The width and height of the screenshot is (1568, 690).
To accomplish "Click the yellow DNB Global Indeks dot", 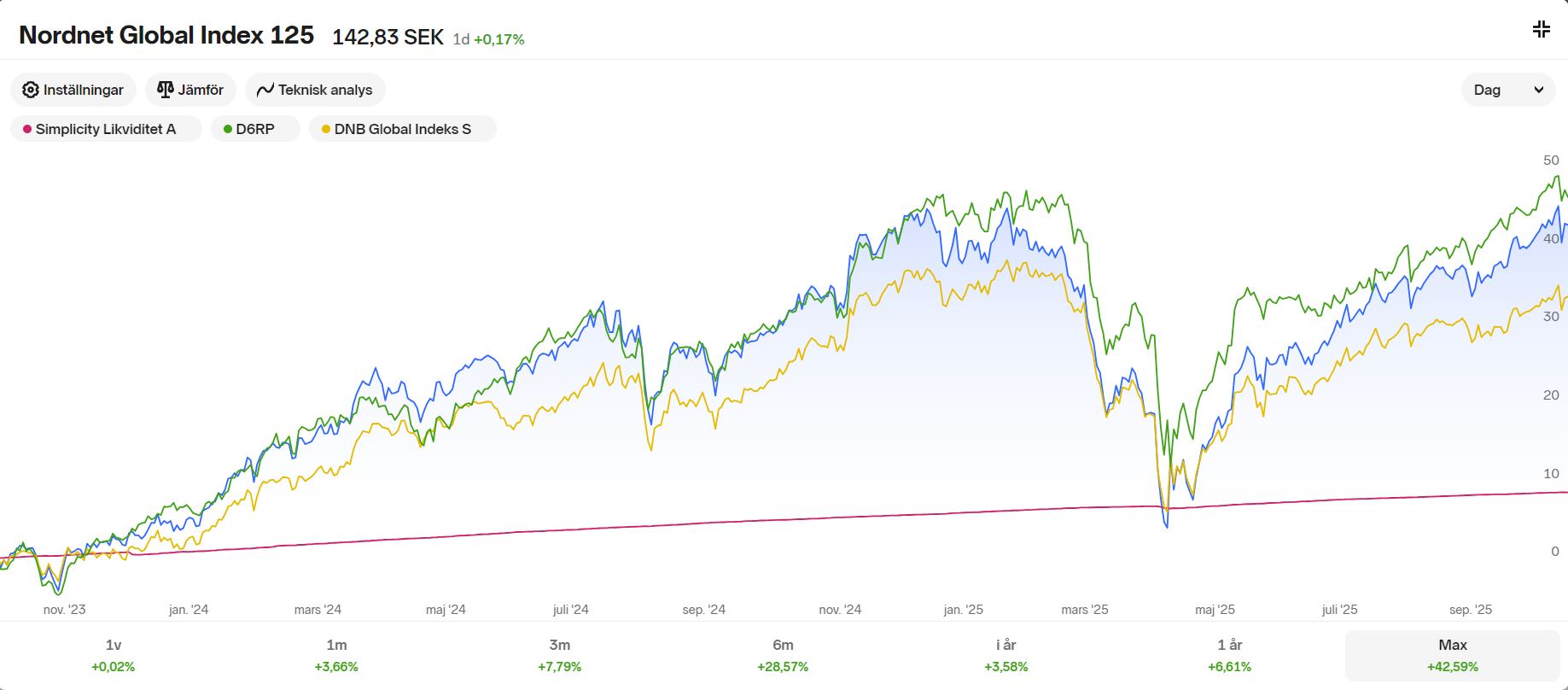I will point(326,129).
